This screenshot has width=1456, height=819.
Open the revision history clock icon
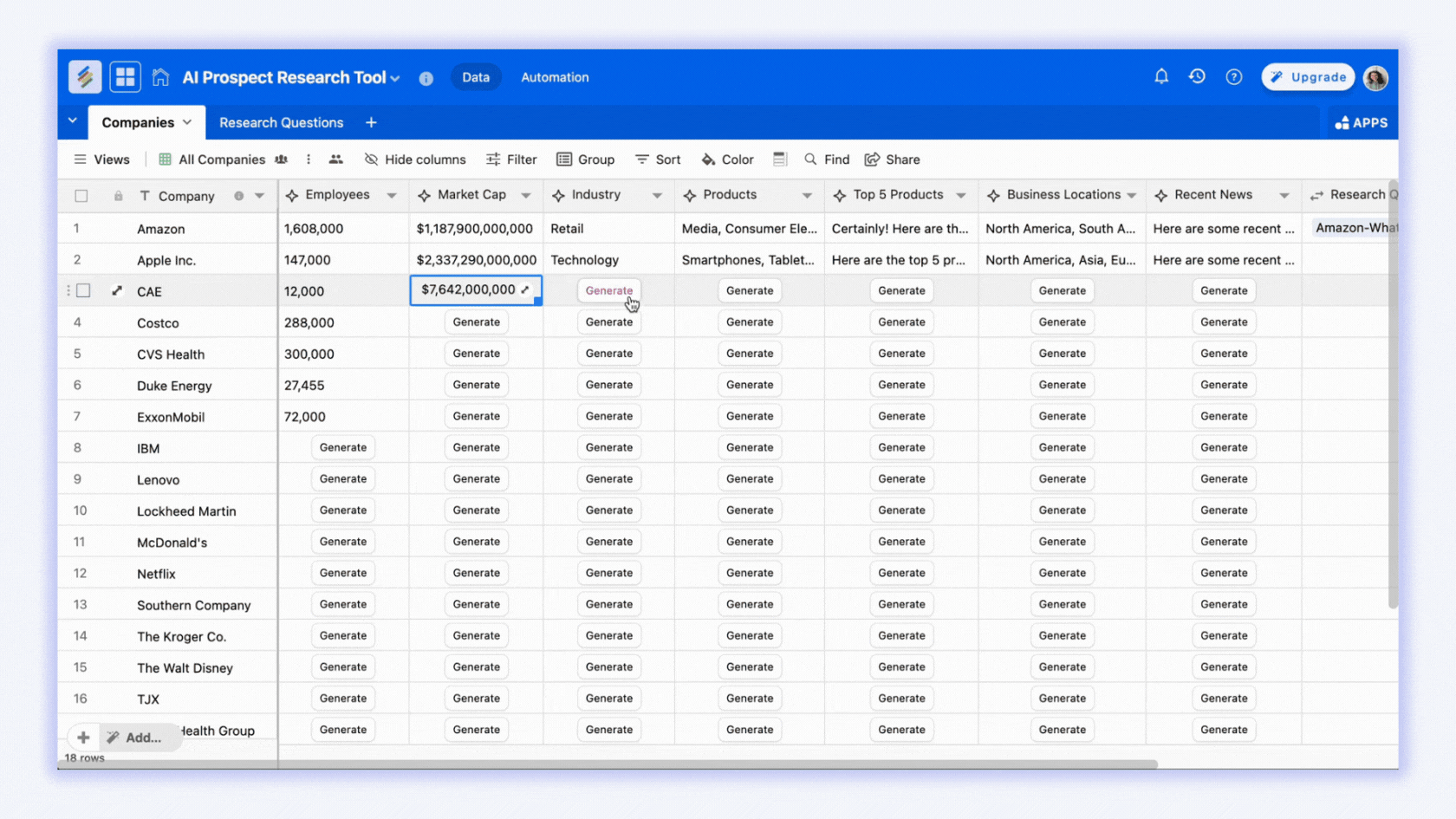pos(1197,77)
